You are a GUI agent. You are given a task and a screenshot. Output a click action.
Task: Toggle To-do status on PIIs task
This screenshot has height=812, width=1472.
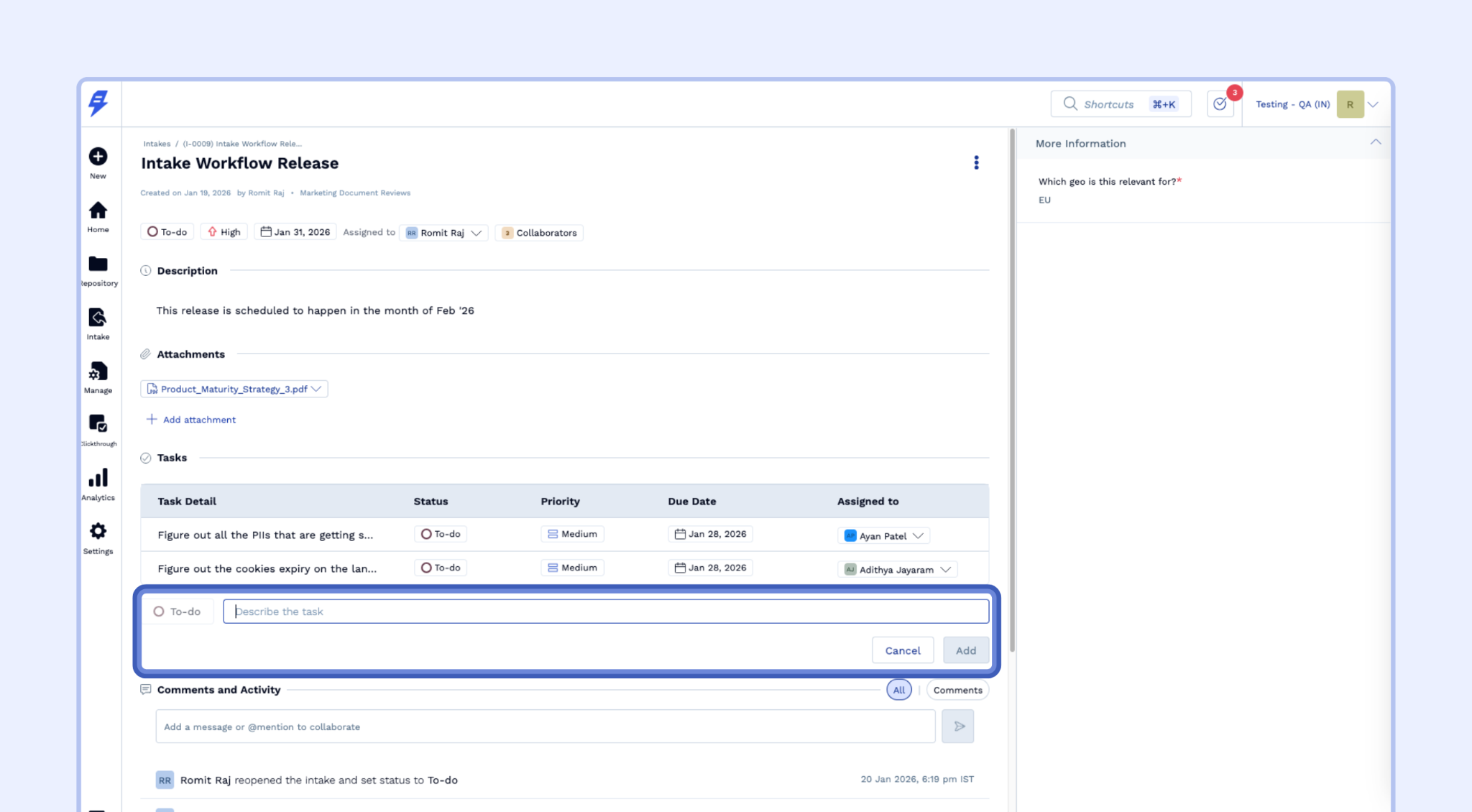point(441,534)
